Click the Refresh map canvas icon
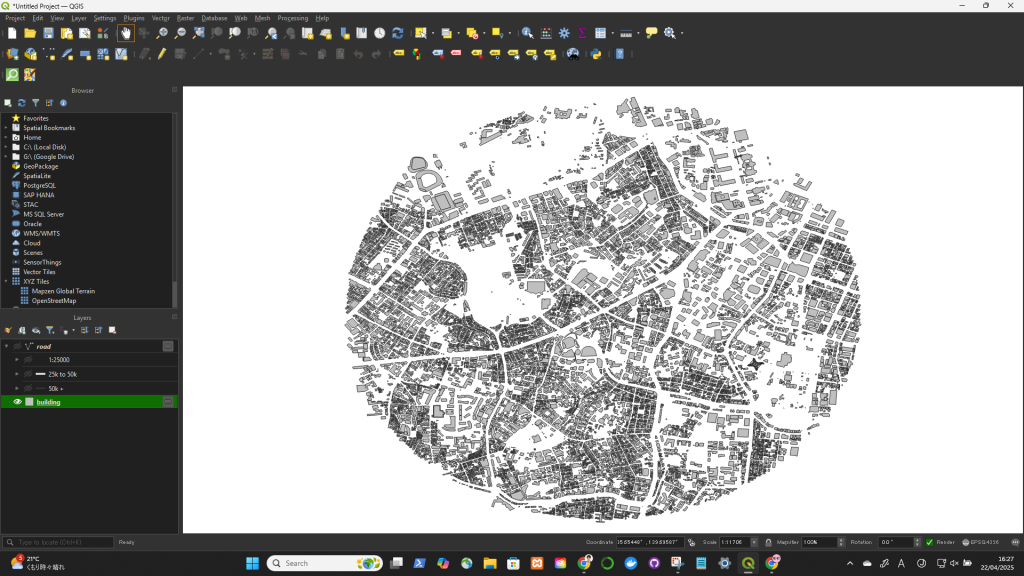The image size is (1024, 576). (x=398, y=33)
